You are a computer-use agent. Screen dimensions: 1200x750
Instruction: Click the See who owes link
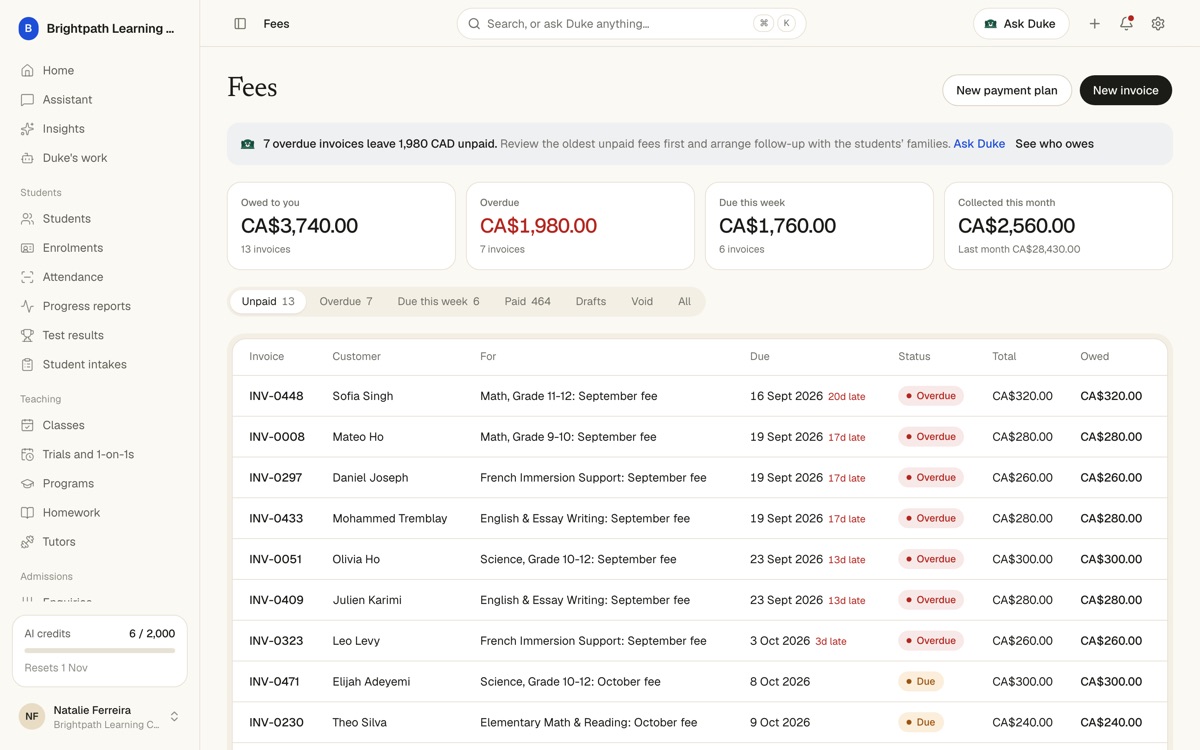coord(1054,144)
